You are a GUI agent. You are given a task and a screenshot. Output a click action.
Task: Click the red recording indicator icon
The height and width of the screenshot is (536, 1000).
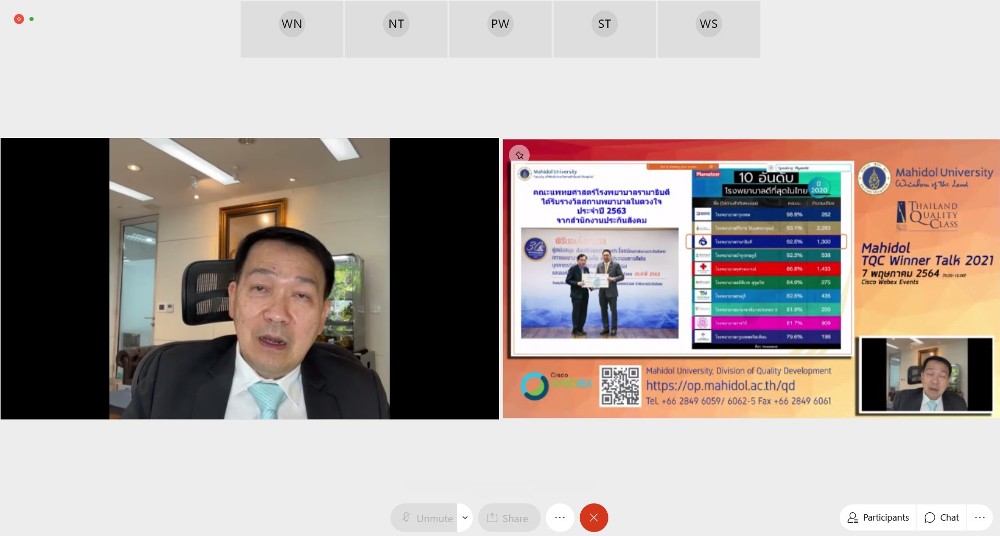pos(19,19)
